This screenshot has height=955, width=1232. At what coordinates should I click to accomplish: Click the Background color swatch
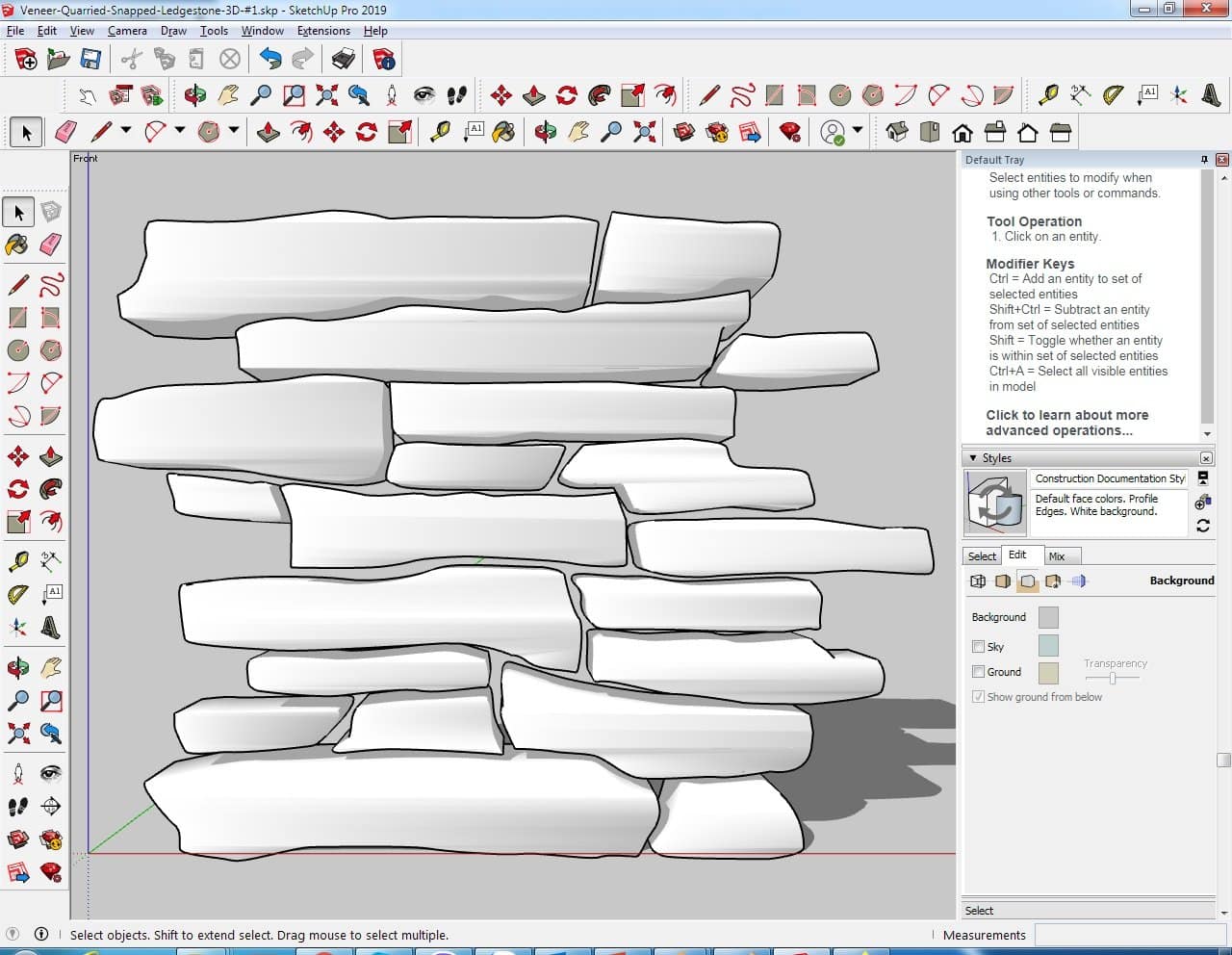1048,617
